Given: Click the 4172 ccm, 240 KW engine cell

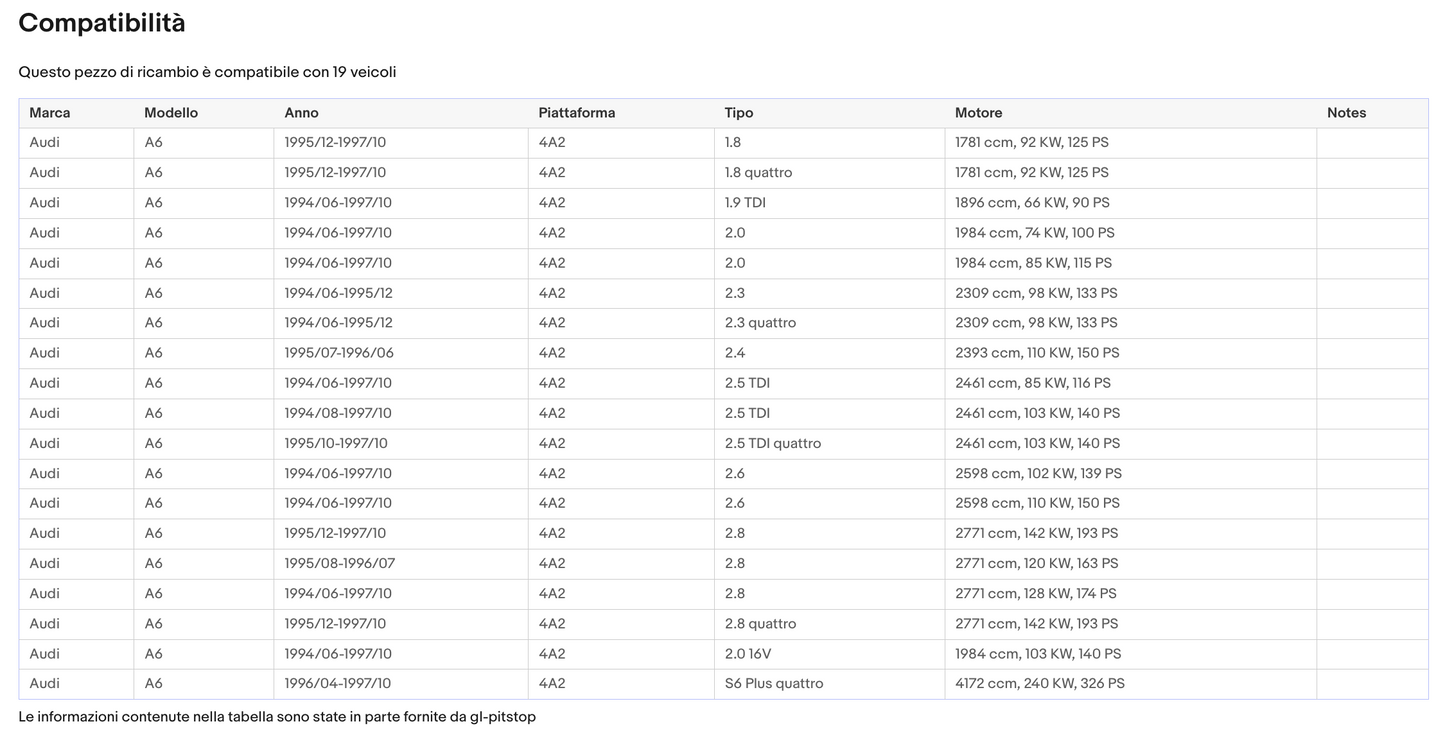Looking at the screenshot, I should click(x=1039, y=684).
